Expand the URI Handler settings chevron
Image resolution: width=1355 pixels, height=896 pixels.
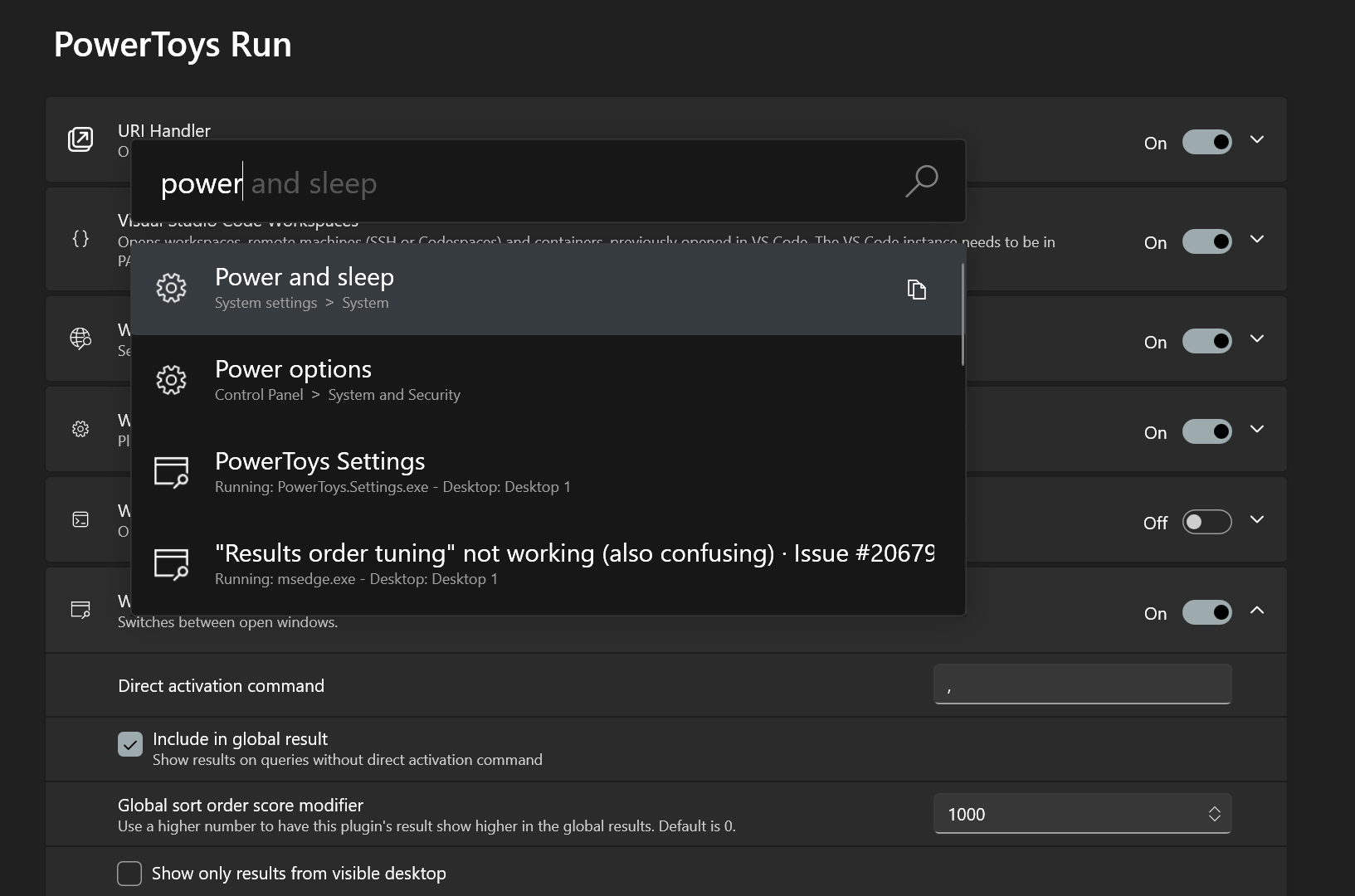pos(1256,139)
